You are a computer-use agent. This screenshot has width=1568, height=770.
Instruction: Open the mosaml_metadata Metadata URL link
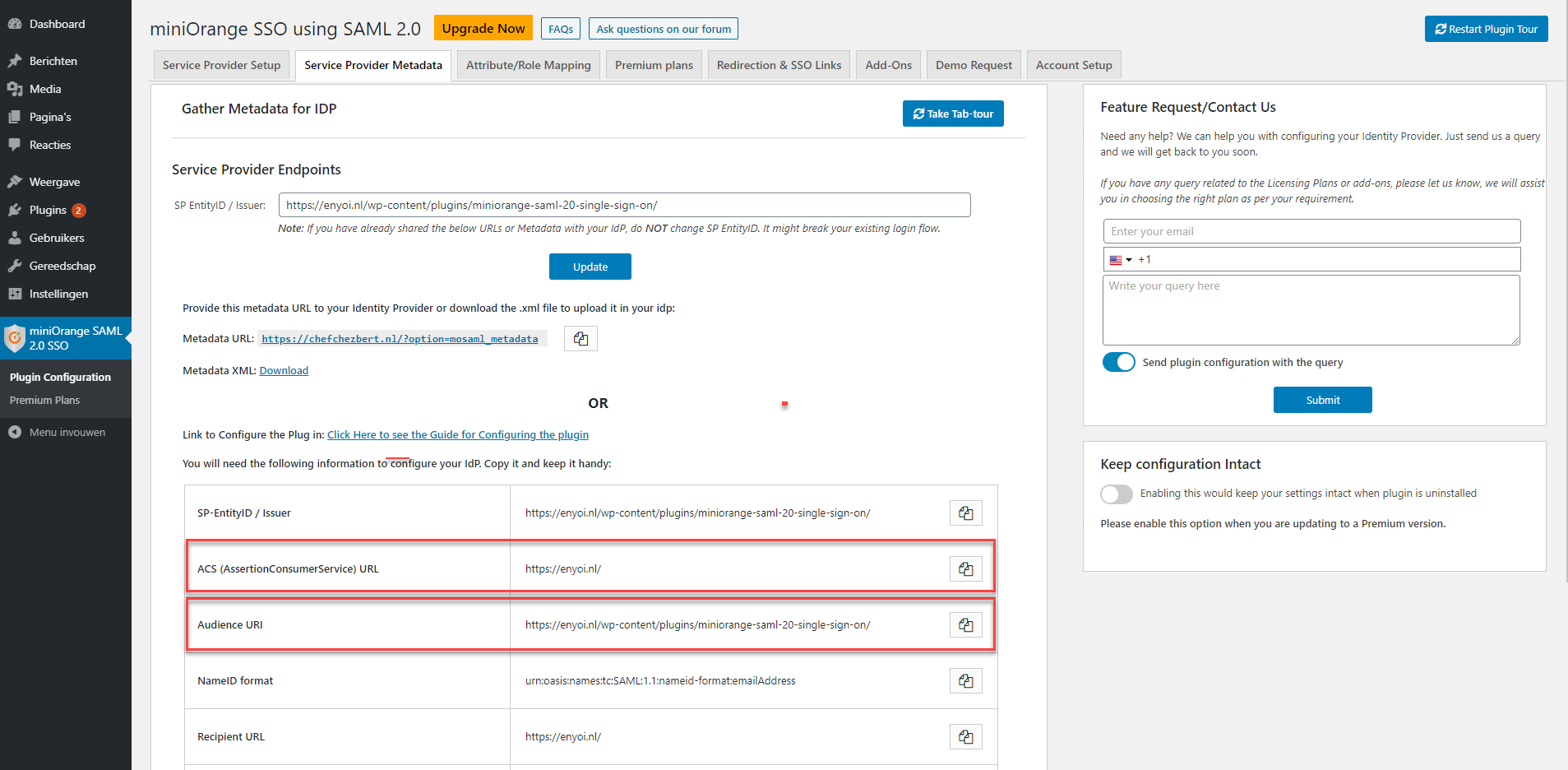[400, 339]
